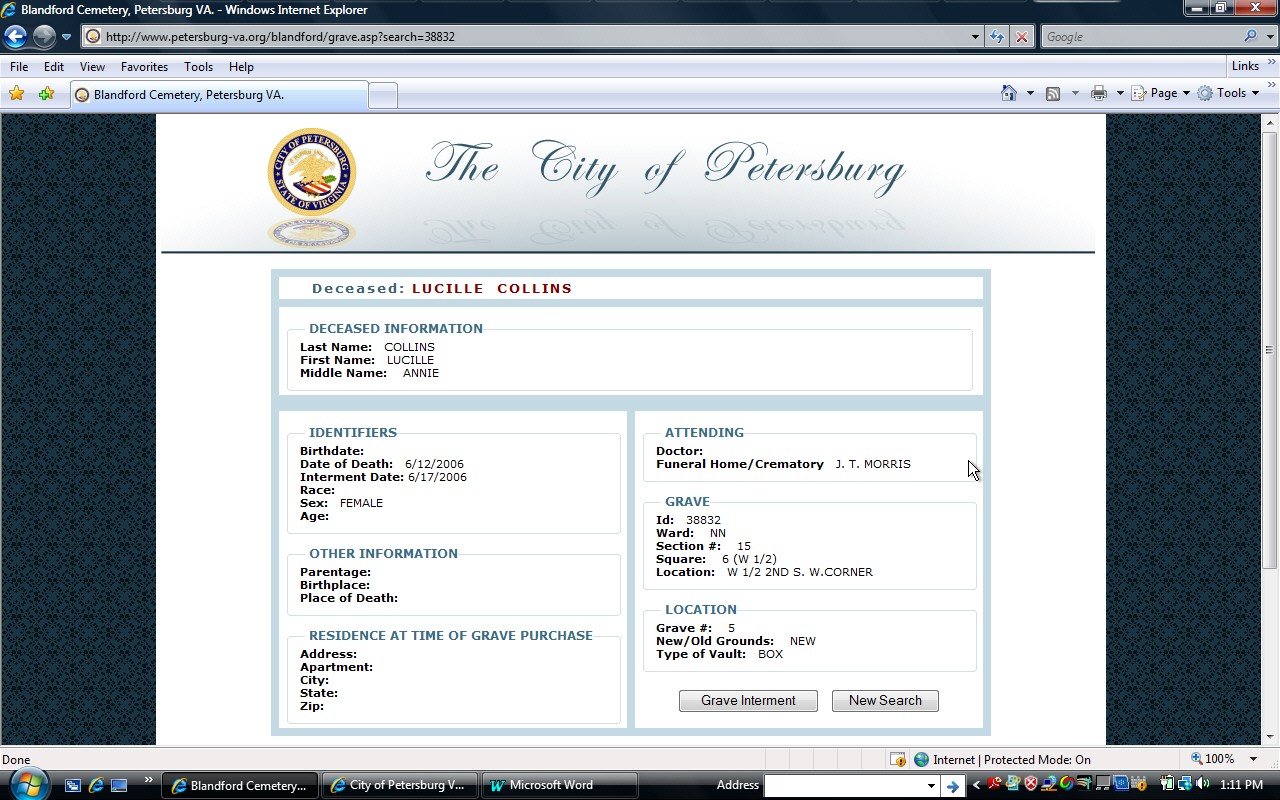
Task: Click the Interment Date 6/17/2006
Action: click(437, 477)
